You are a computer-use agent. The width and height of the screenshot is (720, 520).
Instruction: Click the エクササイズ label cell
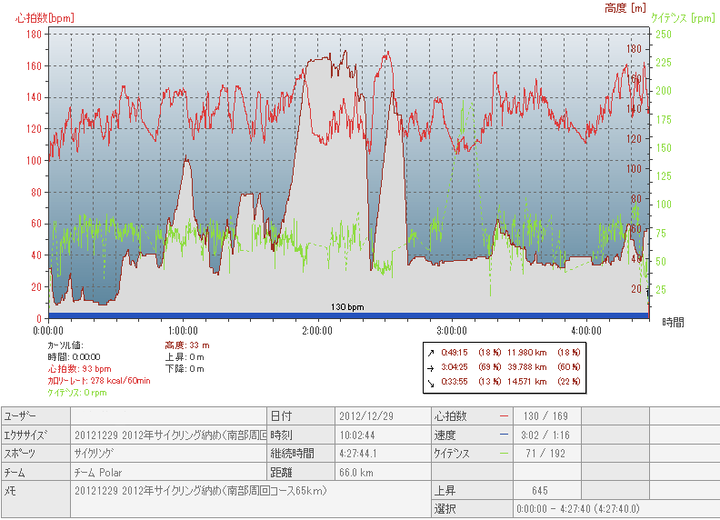pyautogui.click(x=36, y=435)
